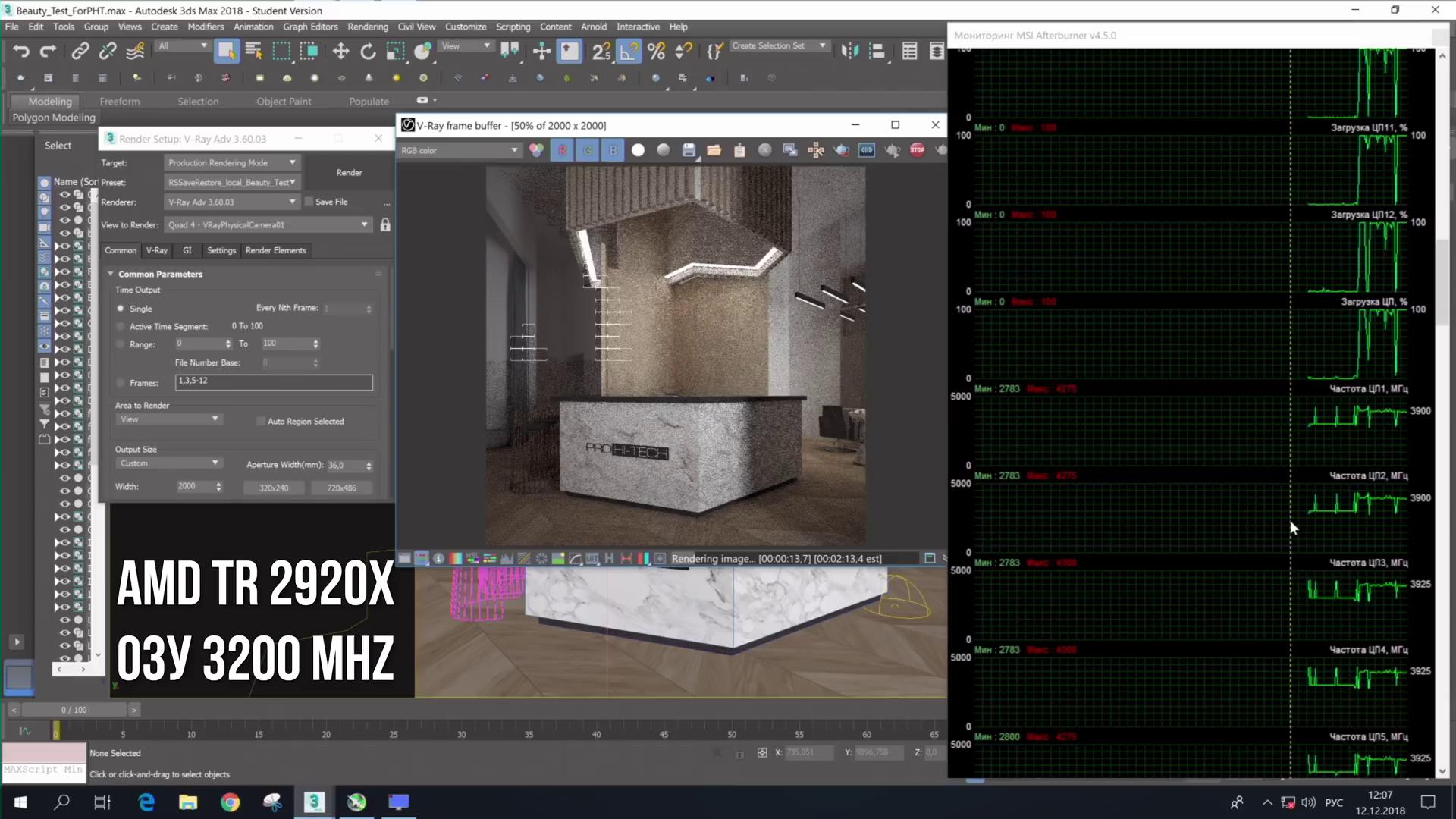
Task: Click the Undo arrow icon
Action: click(x=20, y=52)
